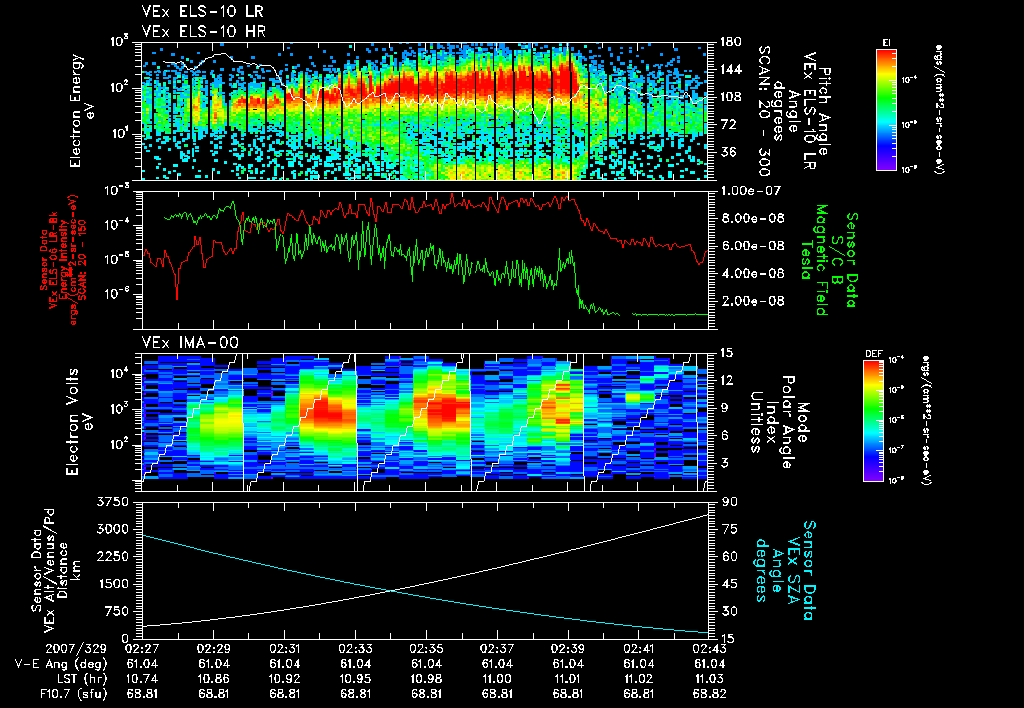Click the 'SCAN: 20 - 300' label
Screen dimensions: 1024x708
click(x=764, y=110)
